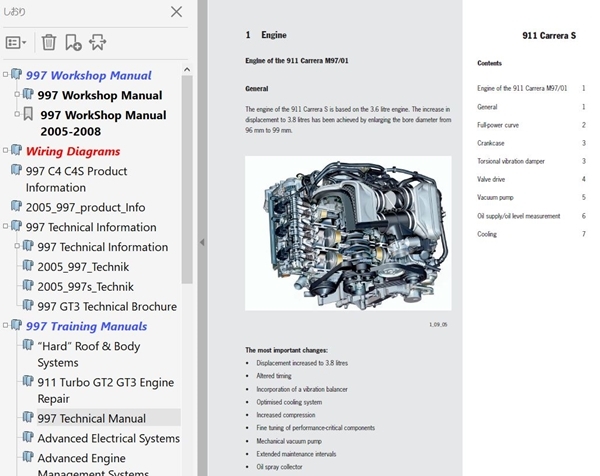Click the contents entry 'Crankcase'

[491, 143]
